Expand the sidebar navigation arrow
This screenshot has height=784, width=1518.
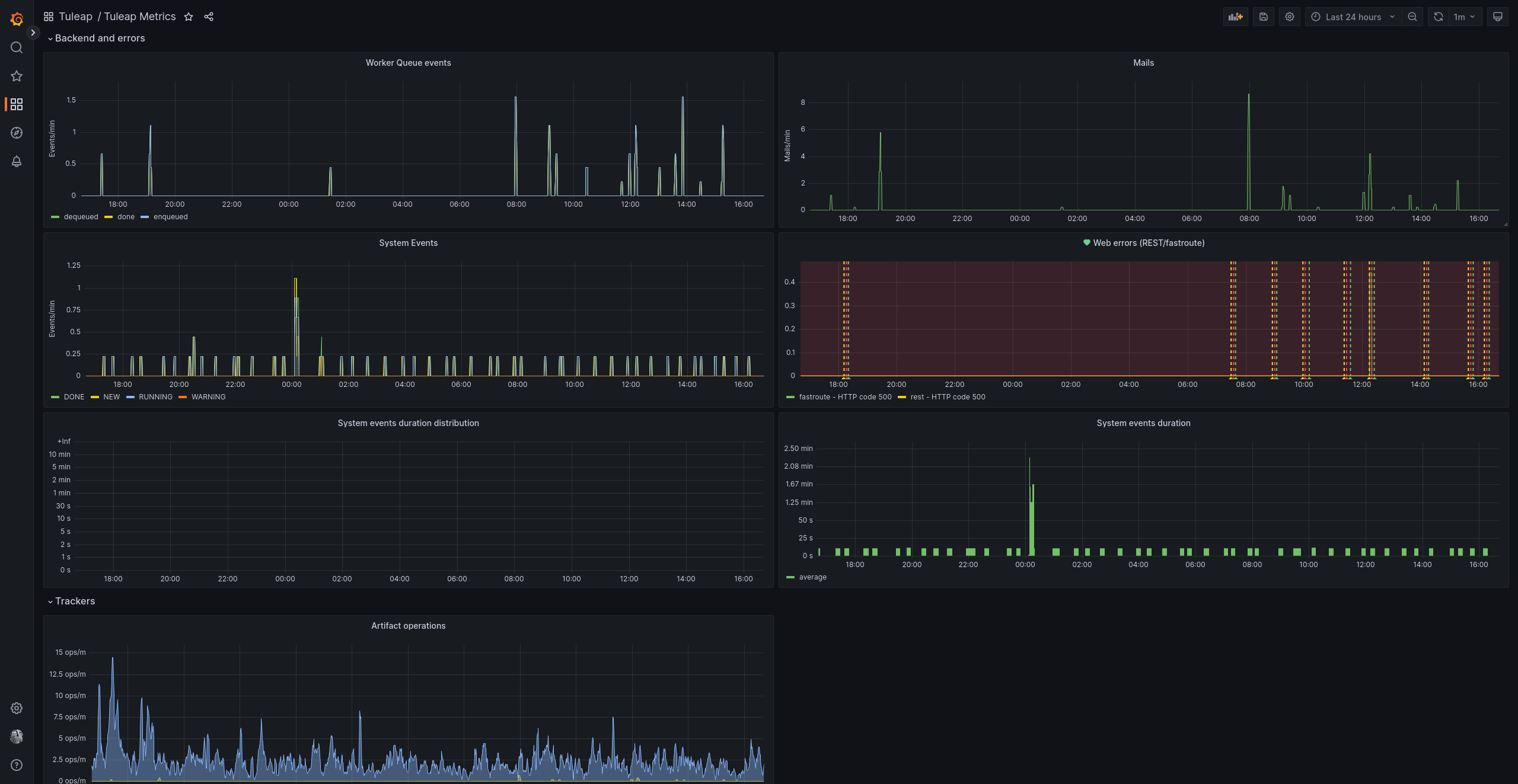pyautogui.click(x=33, y=33)
